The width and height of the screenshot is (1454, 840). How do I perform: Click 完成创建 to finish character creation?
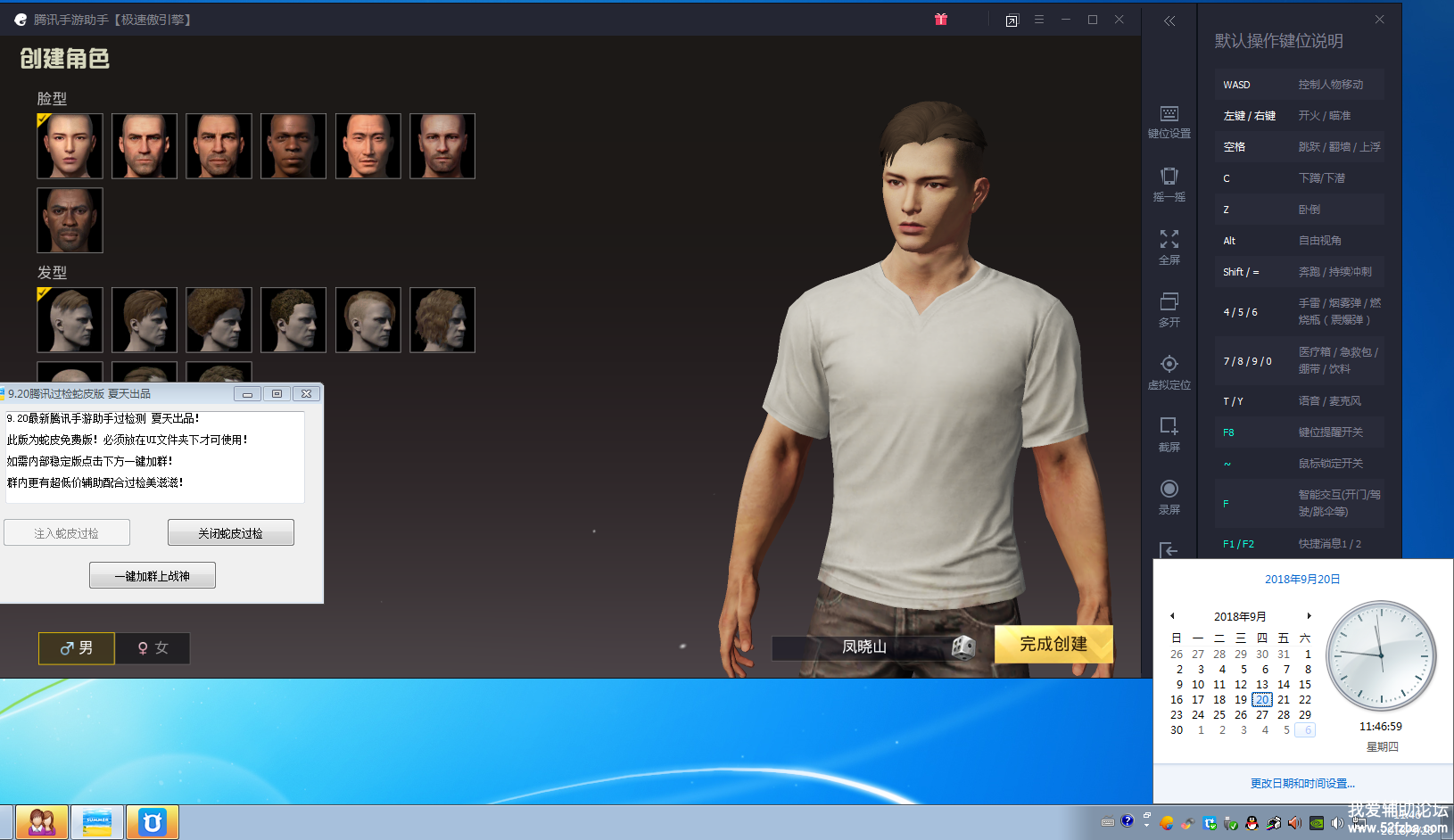(1053, 644)
